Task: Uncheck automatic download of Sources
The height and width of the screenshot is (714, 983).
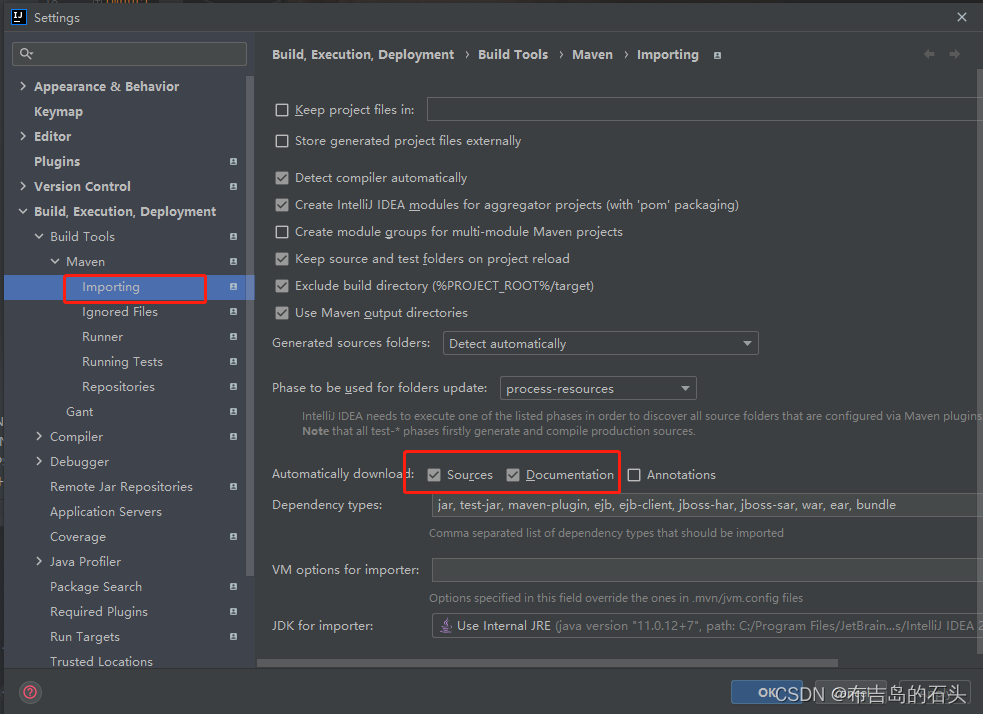Action: [x=434, y=475]
